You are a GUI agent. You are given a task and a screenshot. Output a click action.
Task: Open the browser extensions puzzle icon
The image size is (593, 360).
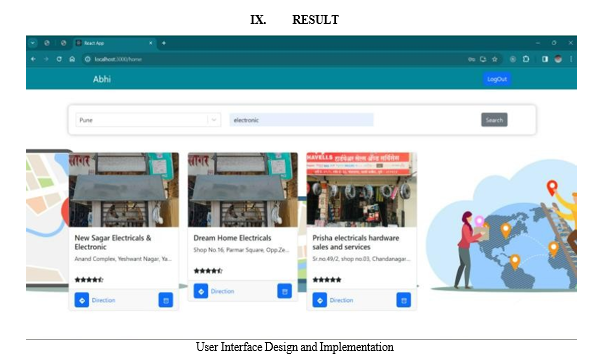pos(526,59)
